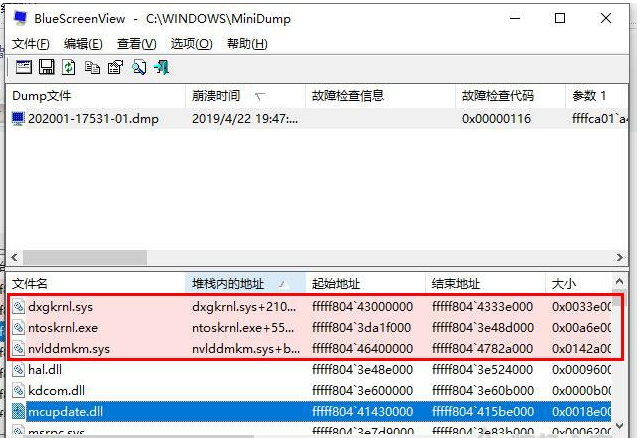Sort by the 起始地址 column header

(365, 283)
